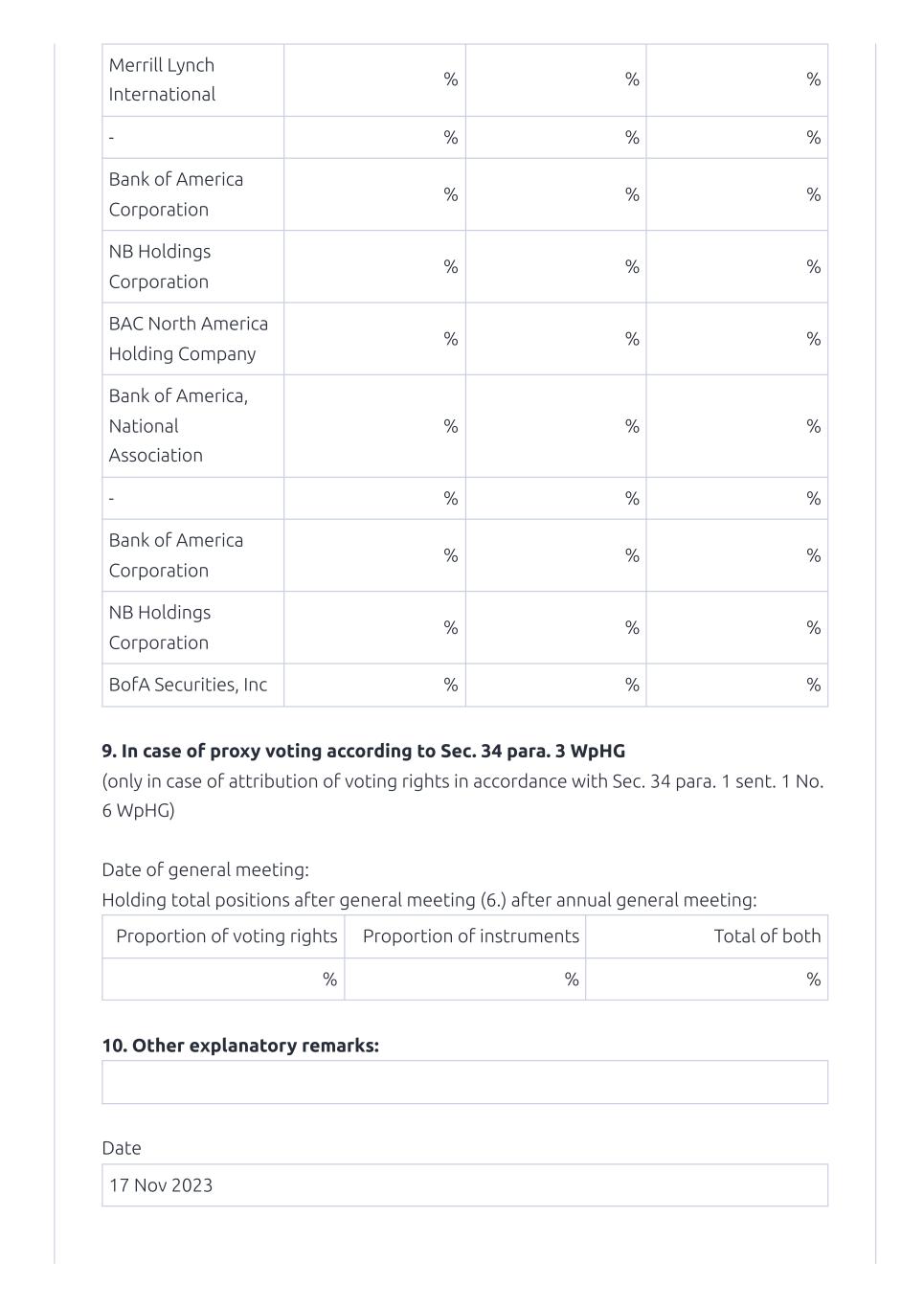Image resolution: width=924 pixels, height=1307 pixels.
Task: Select the BofA Securities, Inc cell
Action: 192,685
